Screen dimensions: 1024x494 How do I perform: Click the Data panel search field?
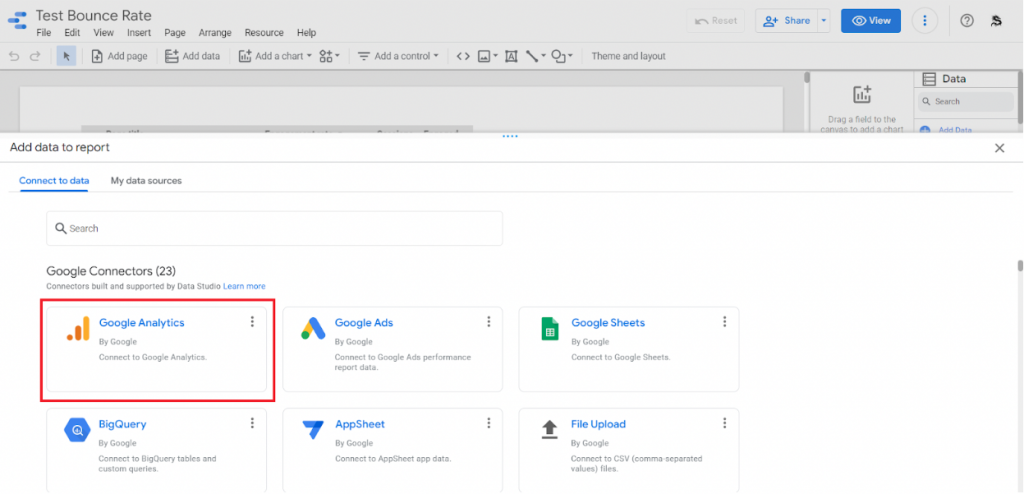tap(965, 101)
